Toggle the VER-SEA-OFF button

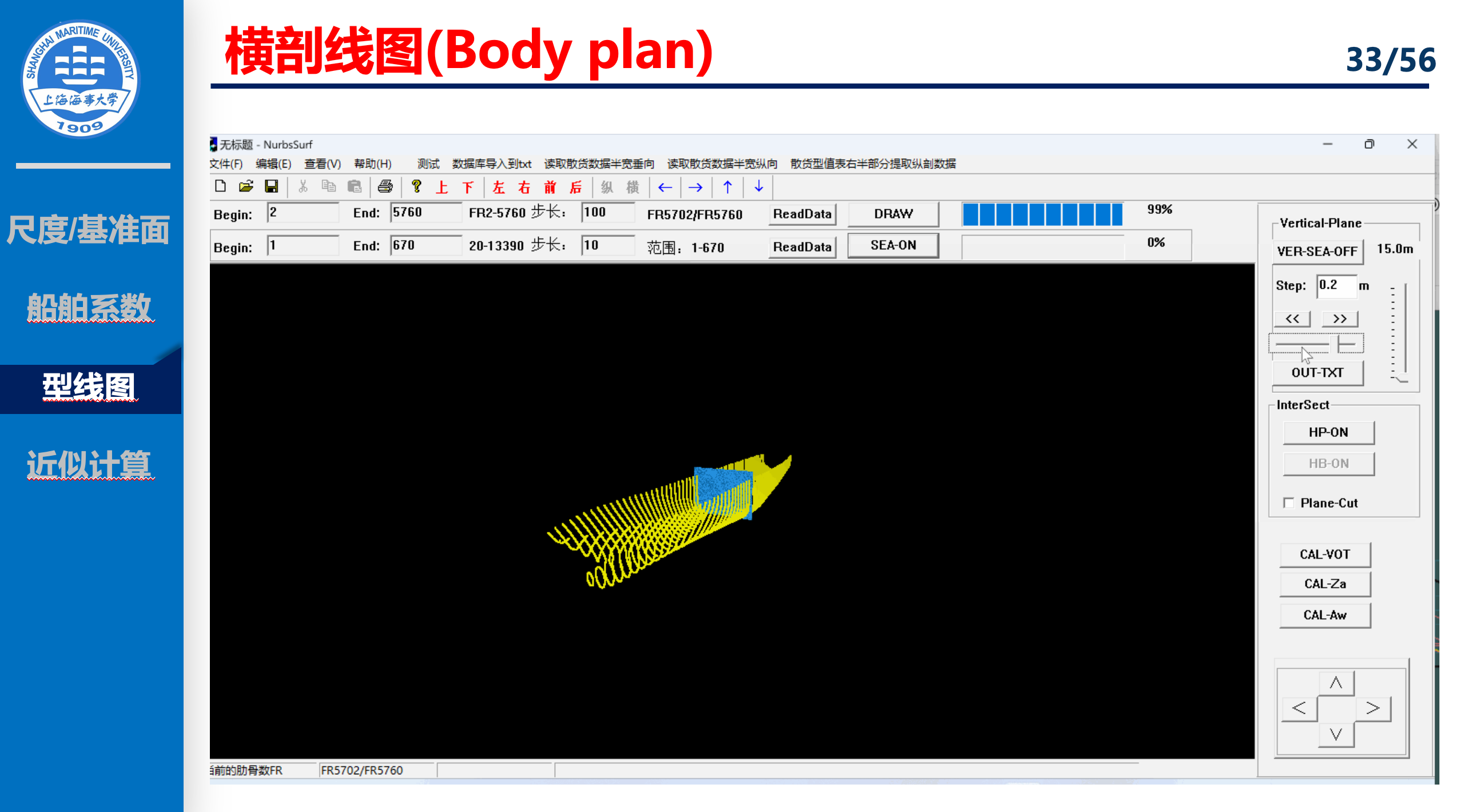(x=1317, y=252)
